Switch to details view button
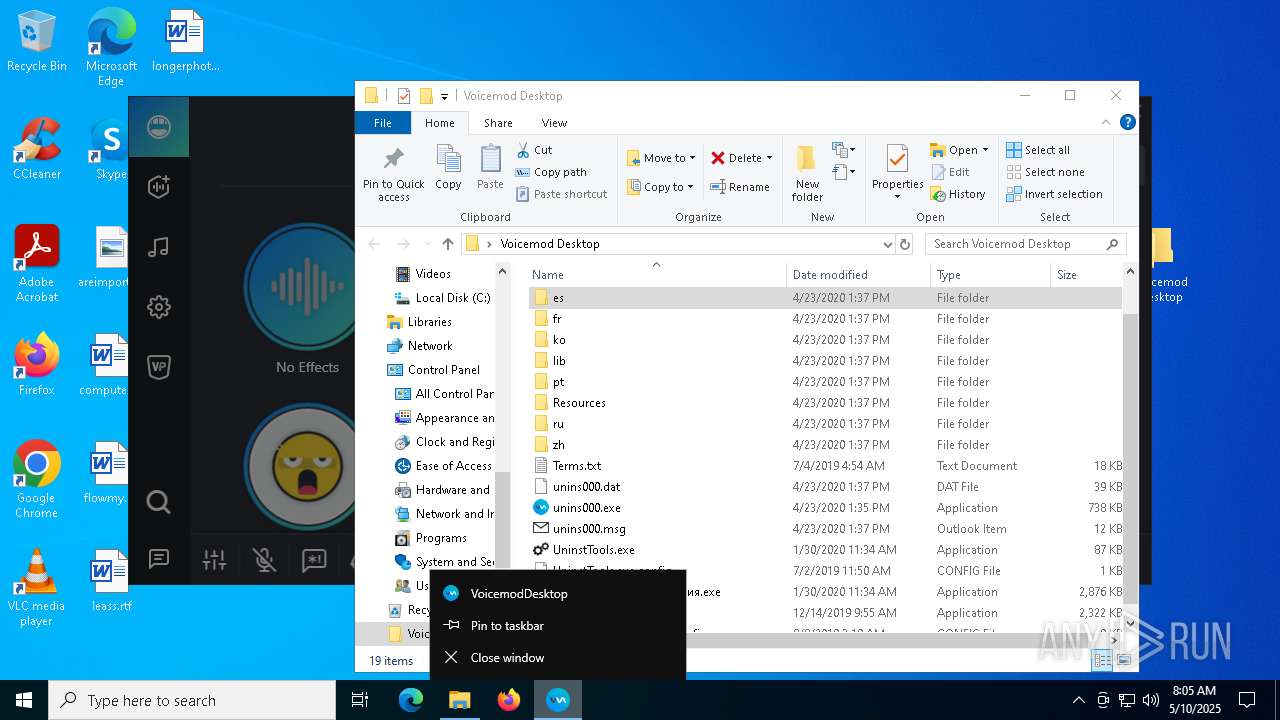This screenshot has width=1280, height=720. click(1102, 660)
